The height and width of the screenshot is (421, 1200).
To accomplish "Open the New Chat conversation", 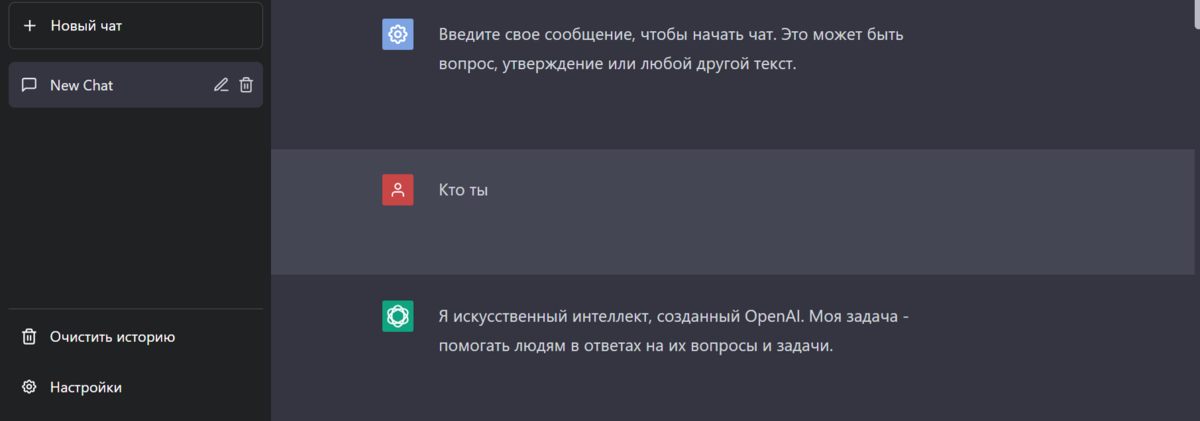I will pyautogui.click(x=135, y=85).
